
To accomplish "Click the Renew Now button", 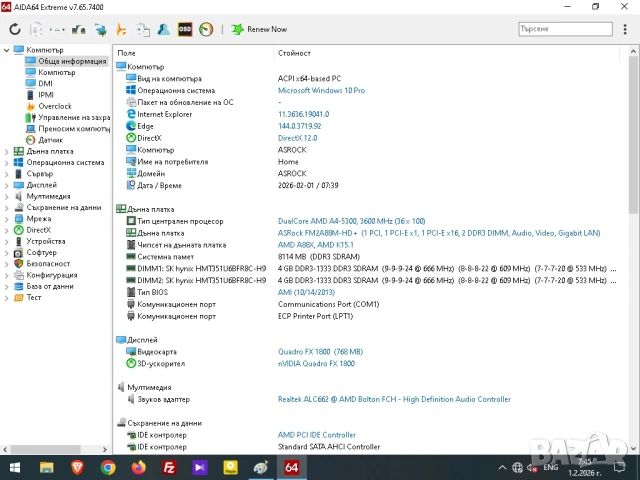I will tap(259, 29).
